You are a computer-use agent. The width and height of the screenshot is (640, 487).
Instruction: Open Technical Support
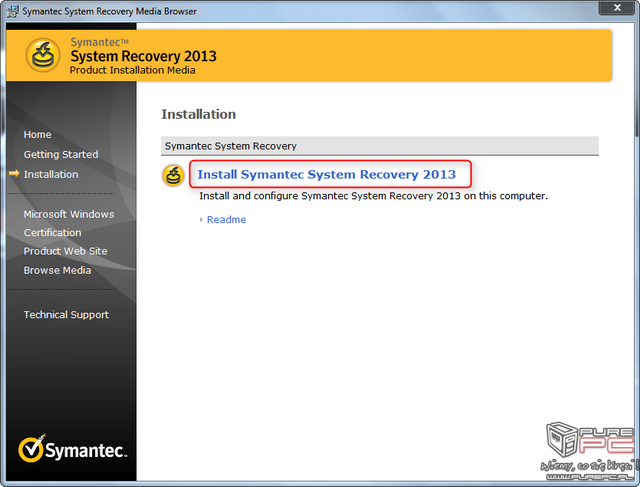(66, 315)
